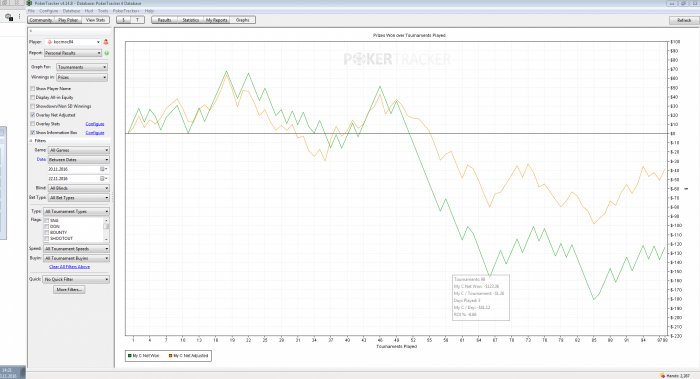
Task: Click the chat icon left of the toolbar
Action: tap(9, 17)
